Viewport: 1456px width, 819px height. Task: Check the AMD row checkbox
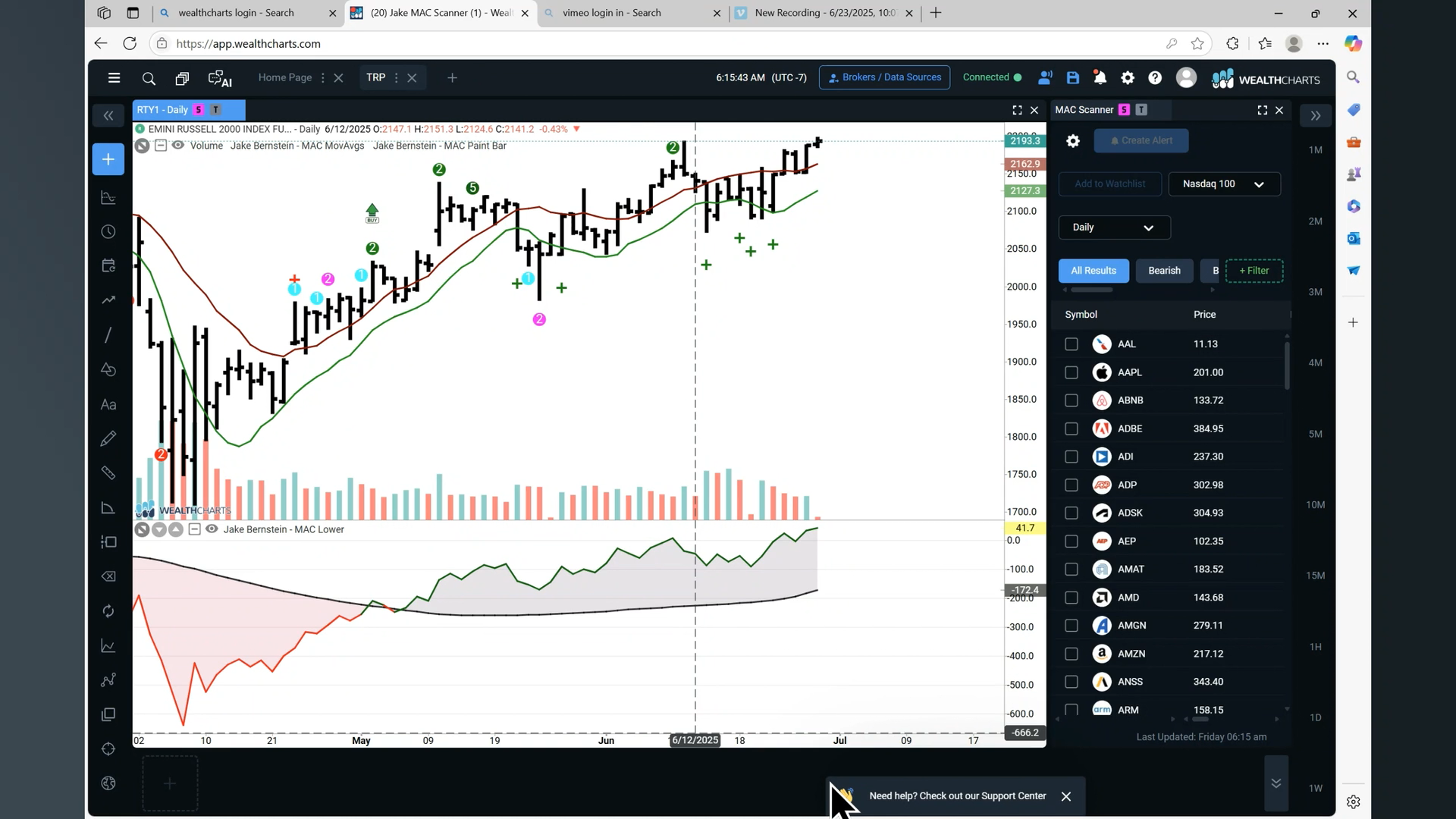point(1071,598)
